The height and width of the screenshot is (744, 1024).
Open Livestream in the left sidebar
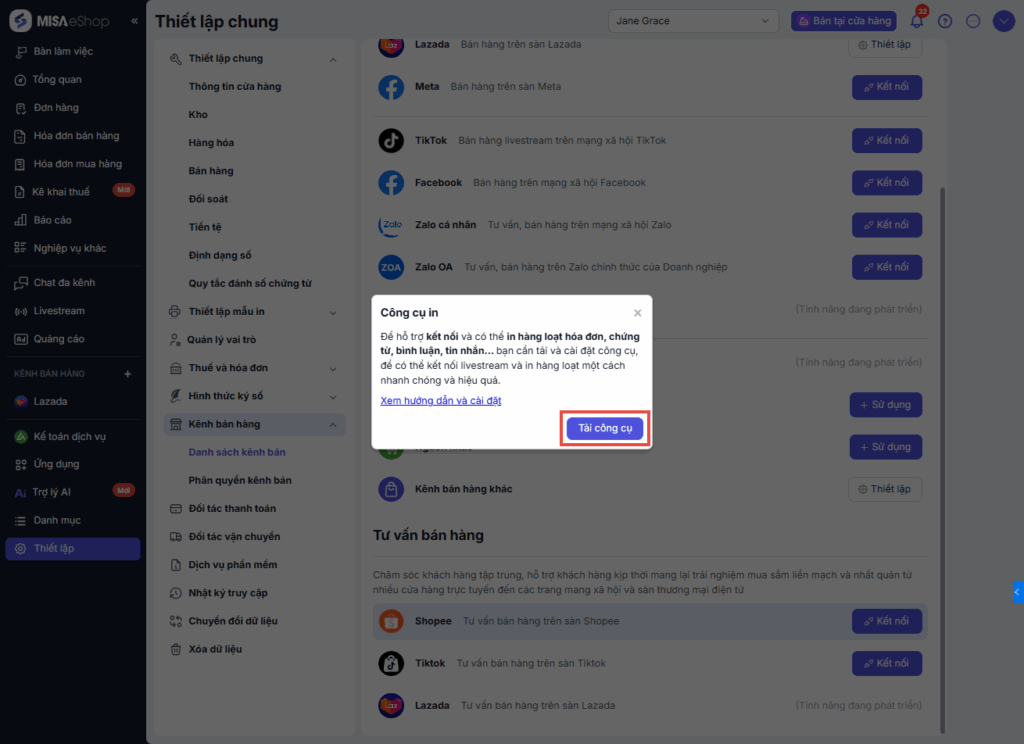[59, 311]
